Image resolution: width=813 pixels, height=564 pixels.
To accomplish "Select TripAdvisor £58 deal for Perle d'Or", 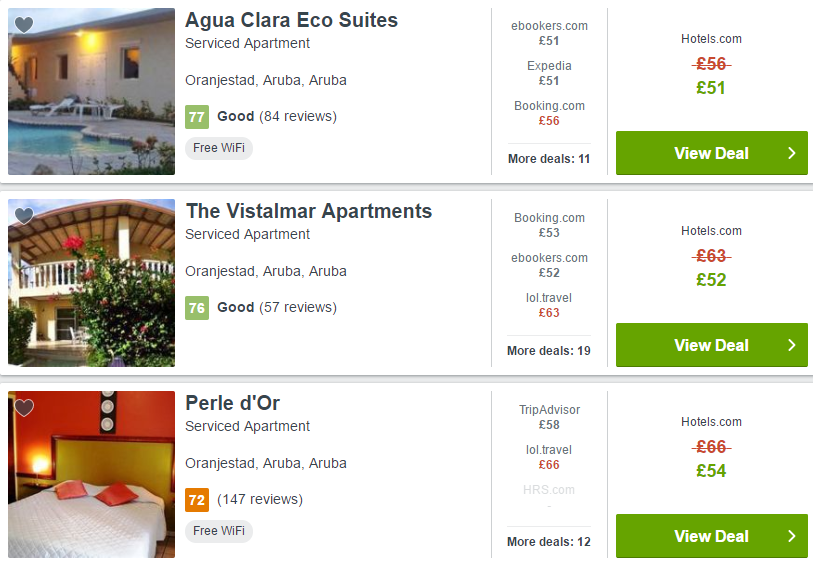I will (549, 417).
